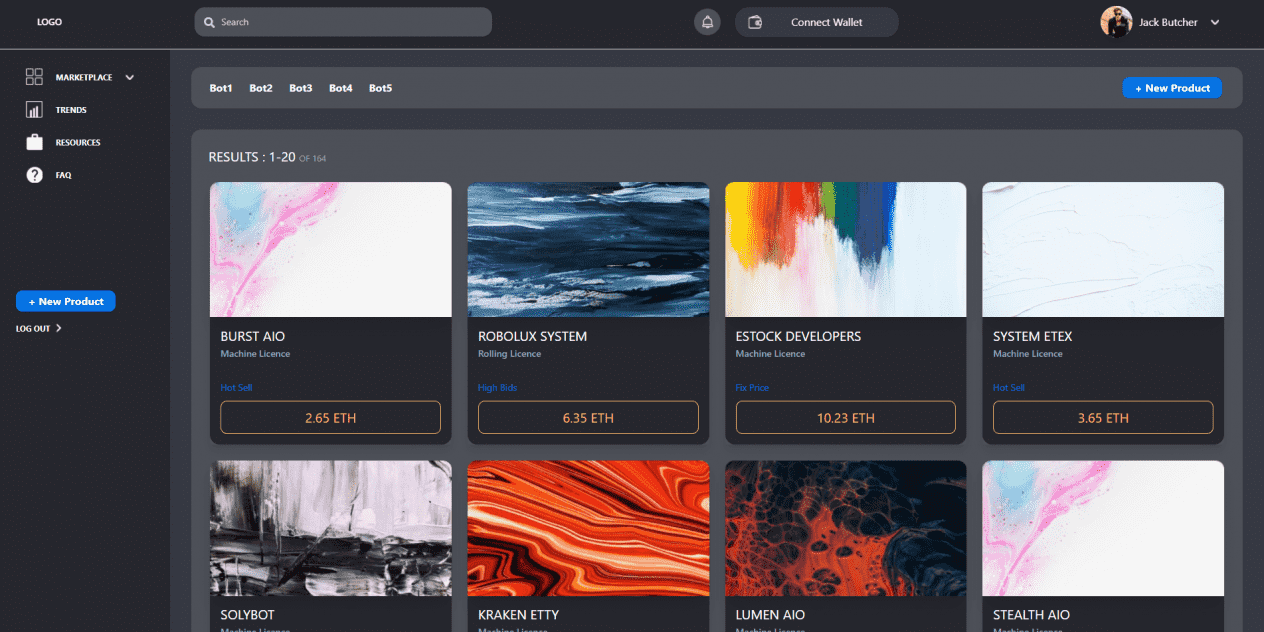The height and width of the screenshot is (632, 1264).
Task: Click the BURST AIO title
Action: (253, 337)
